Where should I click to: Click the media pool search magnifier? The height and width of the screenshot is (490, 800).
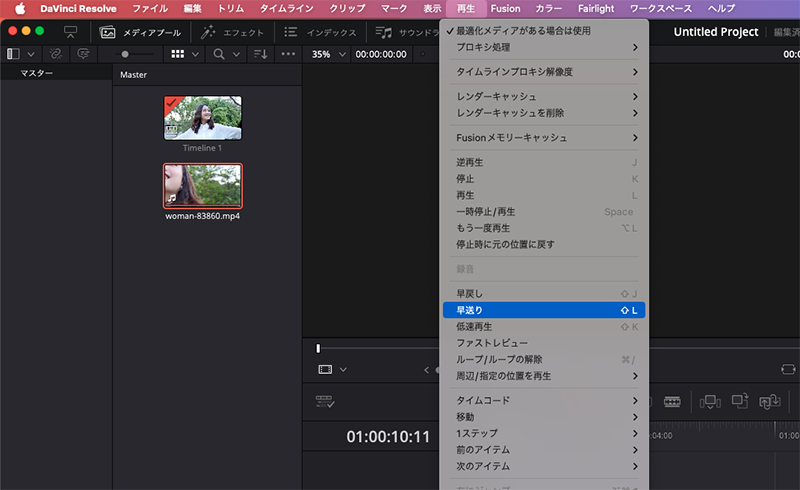219,54
